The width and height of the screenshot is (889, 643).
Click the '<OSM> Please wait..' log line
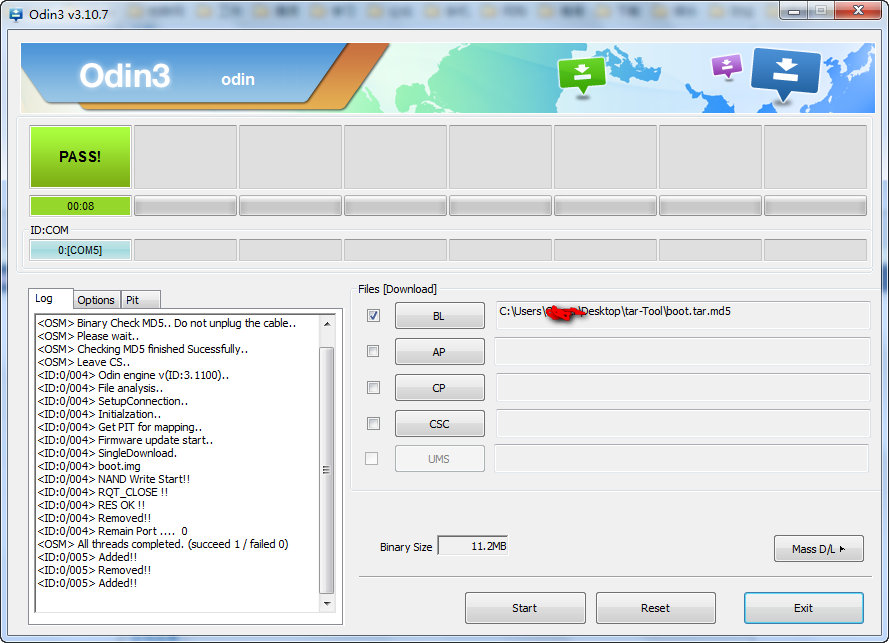(x=88, y=336)
